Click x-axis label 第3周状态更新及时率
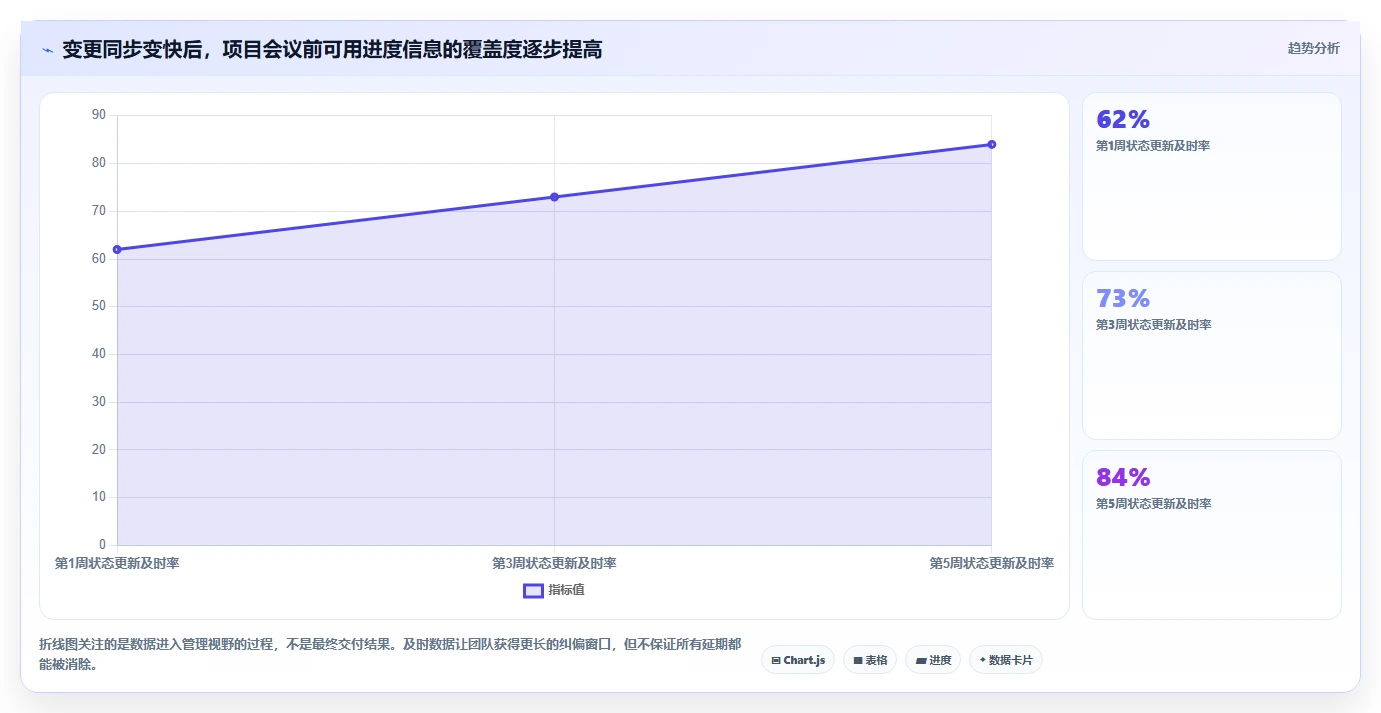The width and height of the screenshot is (1381, 713). (x=554, y=564)
